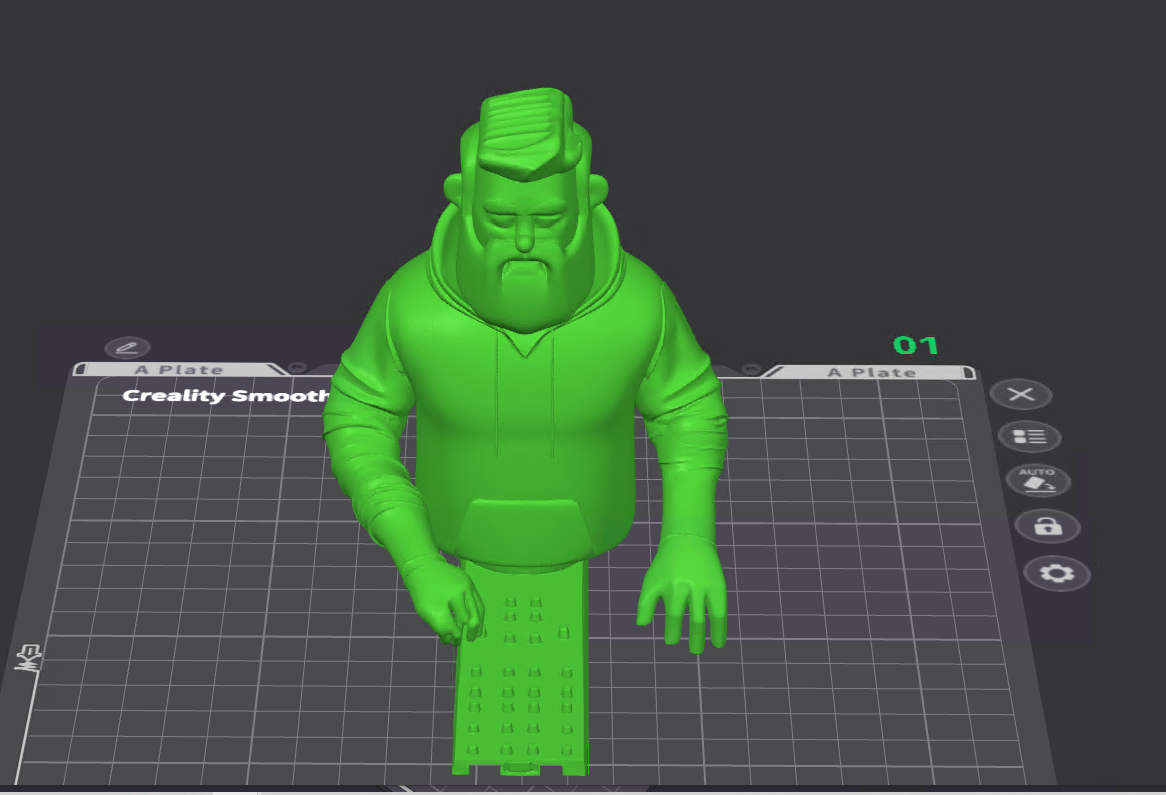The width and height of the screenshot is (1166, 795).
Task: Click the Creality Smooth plate type label
Action: click(225, 396)
